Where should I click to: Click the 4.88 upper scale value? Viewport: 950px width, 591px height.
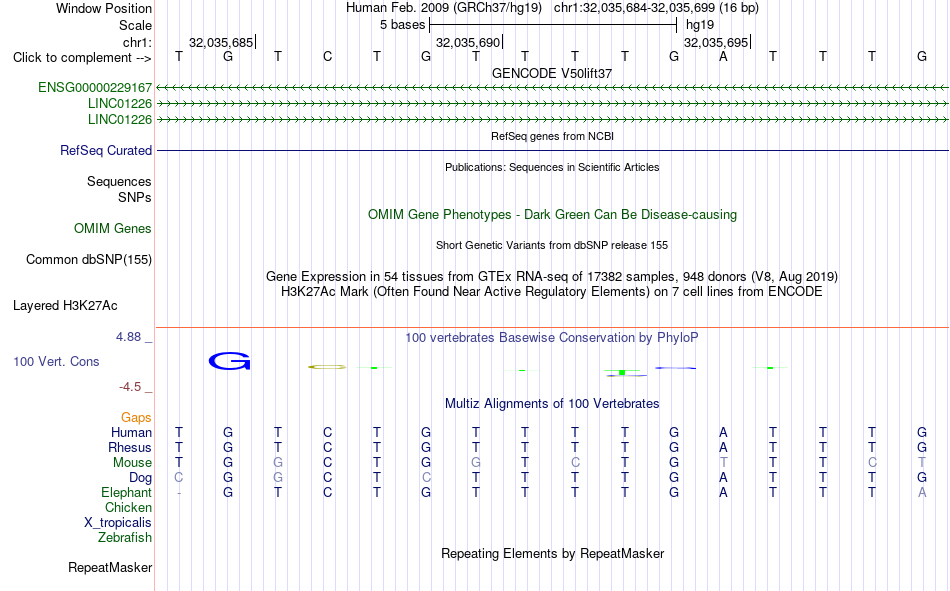click(x=128, y=336)
